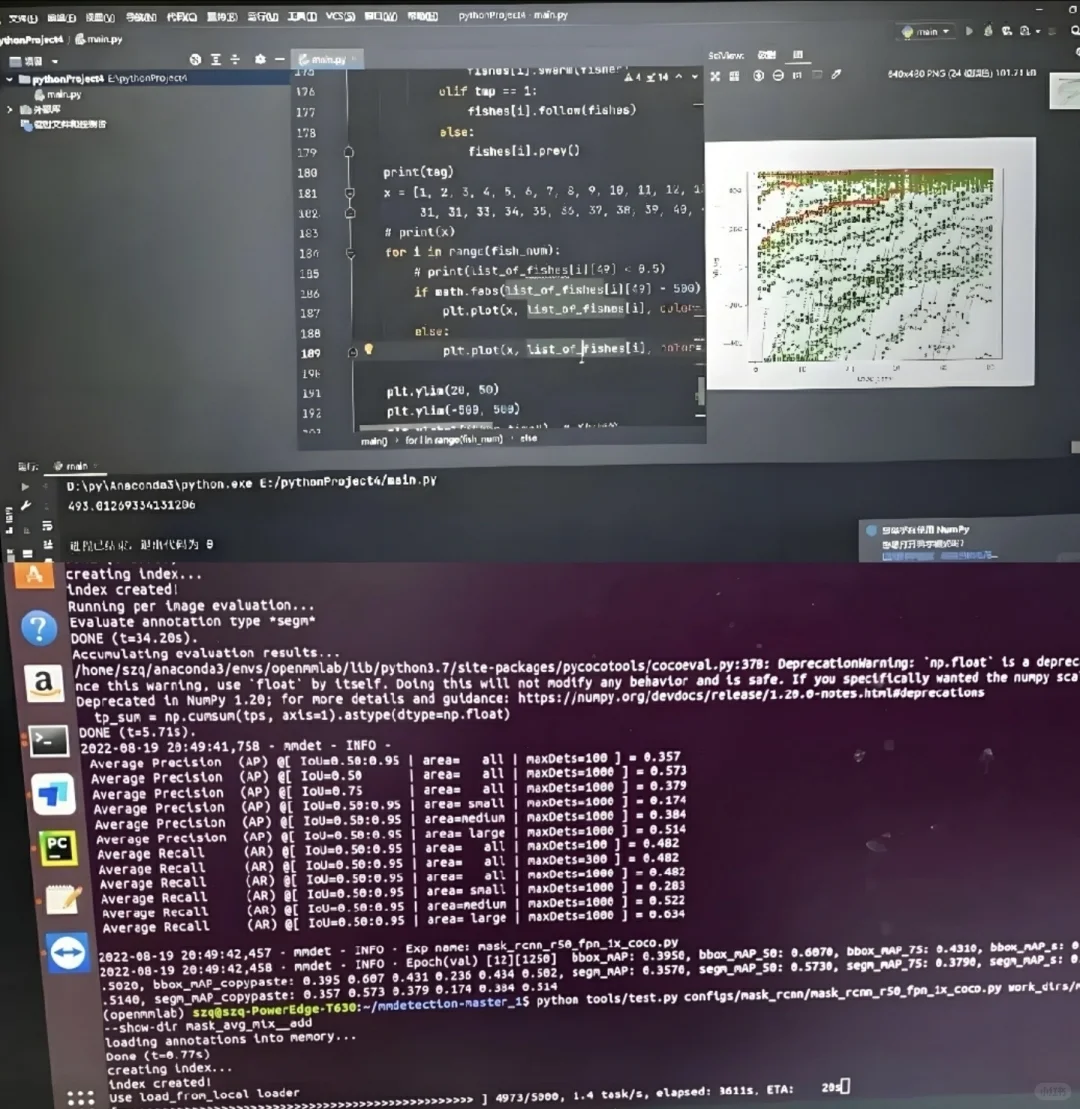Open the first menu (File) in menu bar

(x=23, y=18)
